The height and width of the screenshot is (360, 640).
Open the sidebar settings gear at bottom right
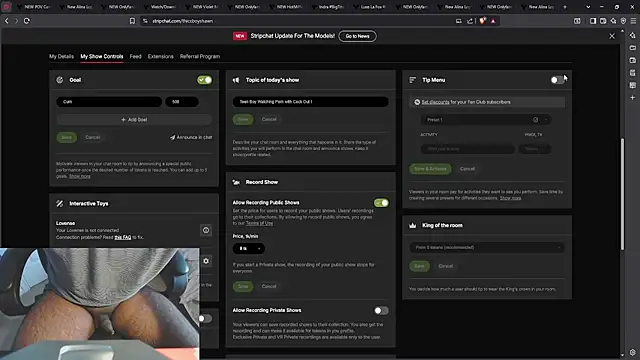[x=633, y=352]
